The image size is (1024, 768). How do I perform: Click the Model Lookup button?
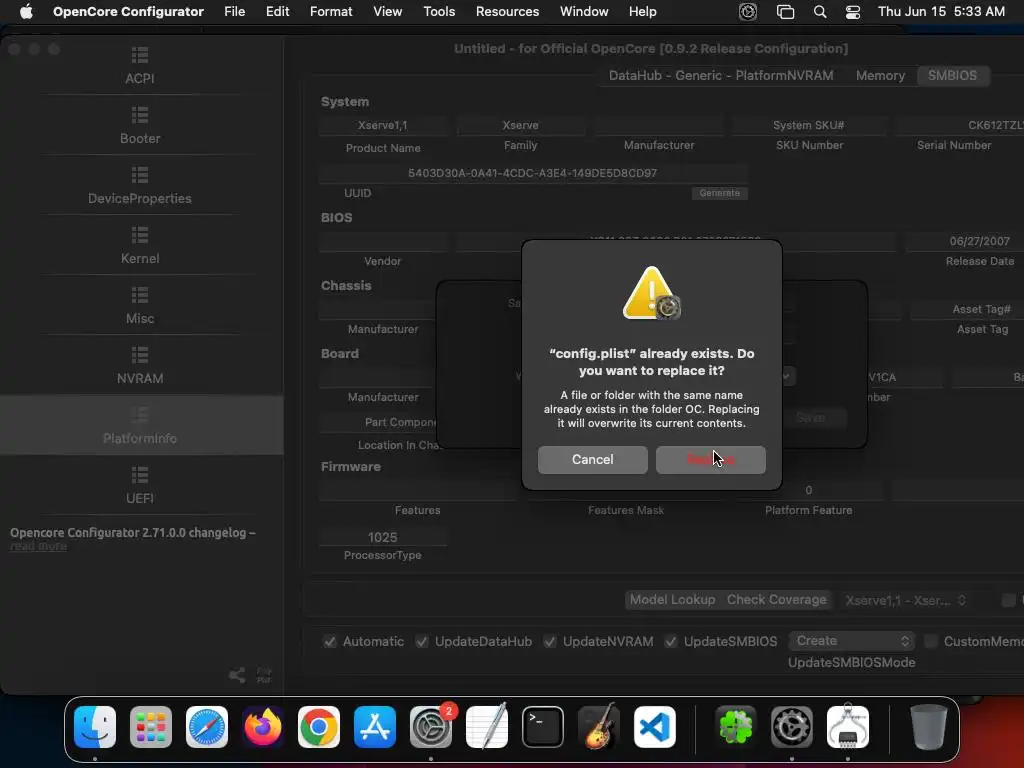pyautogui.click(x=672, y=600)
